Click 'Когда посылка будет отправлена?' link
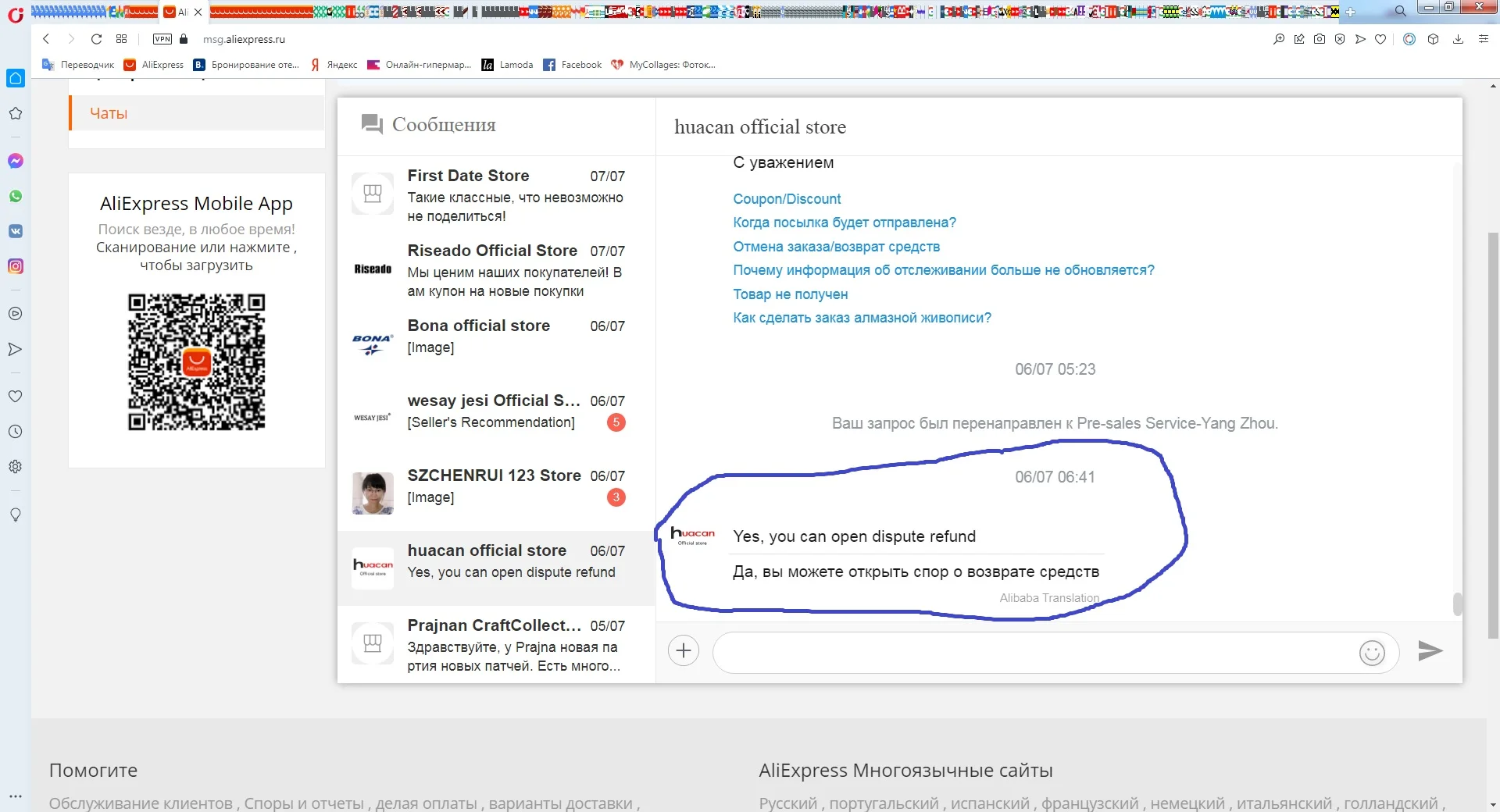The height and width of the screenshot is (812, 1500). pyautogui.click(x=845, y=223)
